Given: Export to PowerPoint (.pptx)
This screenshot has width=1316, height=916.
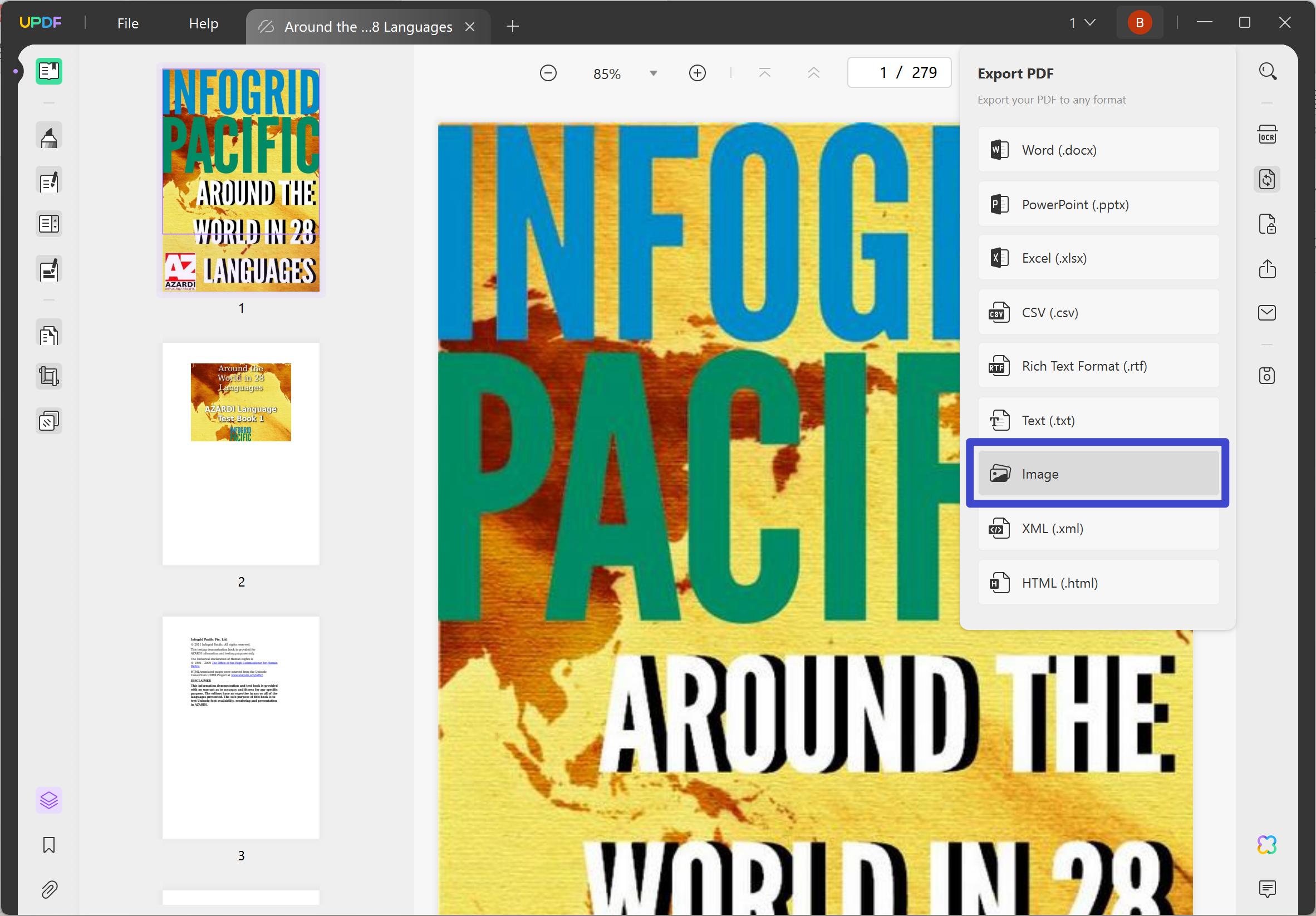Looking at the screenshot, I should pyautogui.click(x=1098, y=204).
